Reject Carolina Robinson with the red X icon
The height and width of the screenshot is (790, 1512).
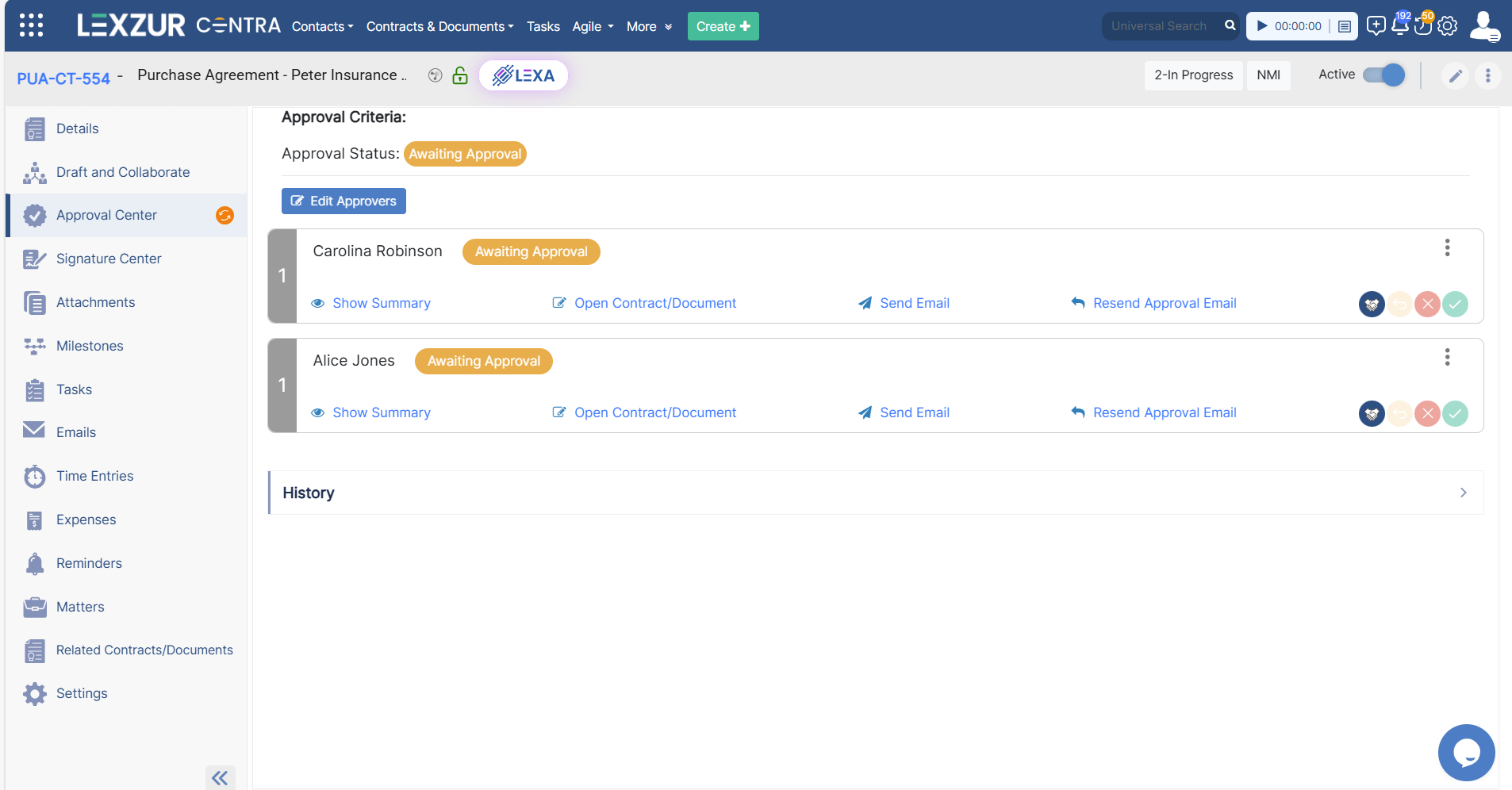[x=1426, y=304]
